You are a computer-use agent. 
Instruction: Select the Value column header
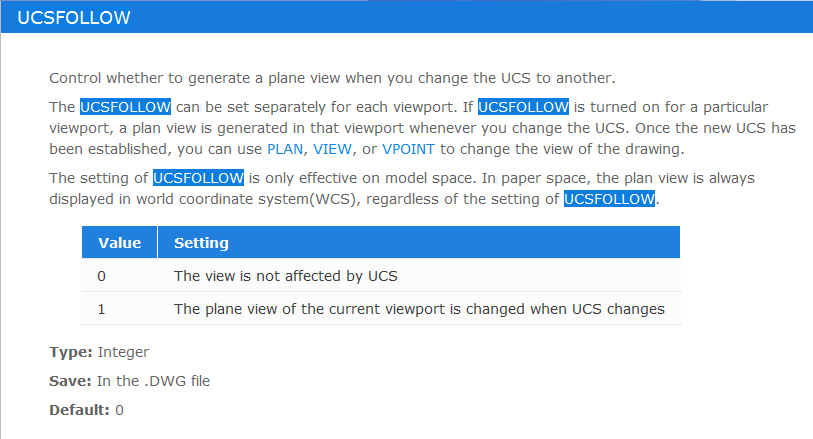click(x=120, y=243)
